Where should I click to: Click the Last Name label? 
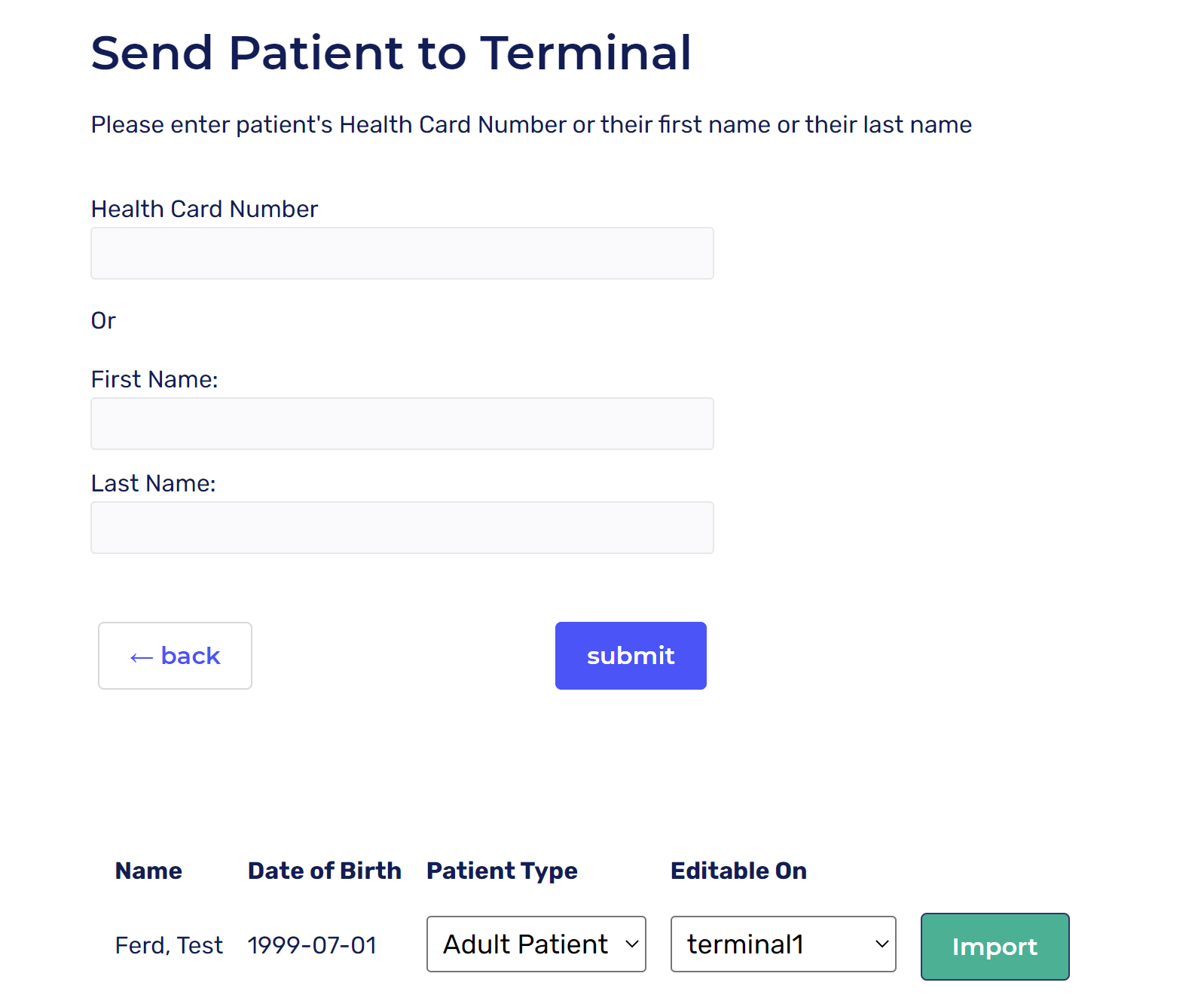(153, 483)
